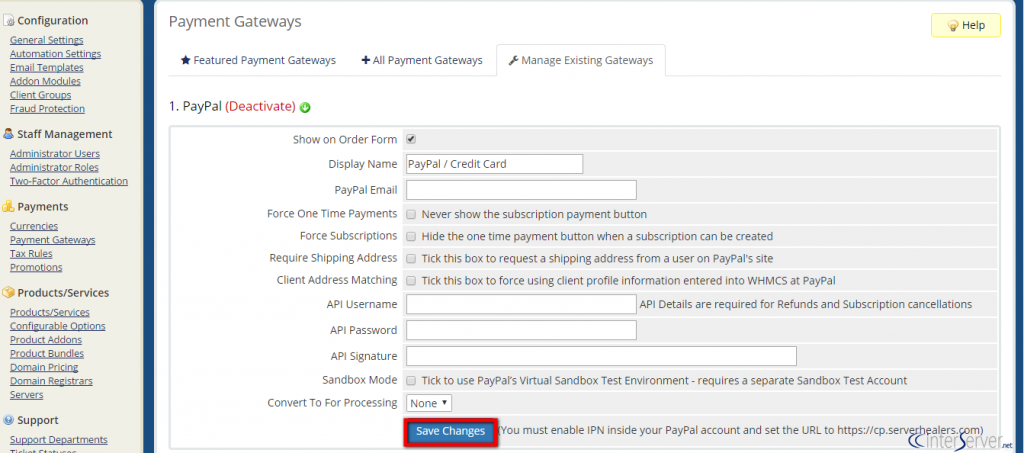Click the green arrow icon beside Deactivate
The image size is (1024, 453).
click(x=305, y=107)
